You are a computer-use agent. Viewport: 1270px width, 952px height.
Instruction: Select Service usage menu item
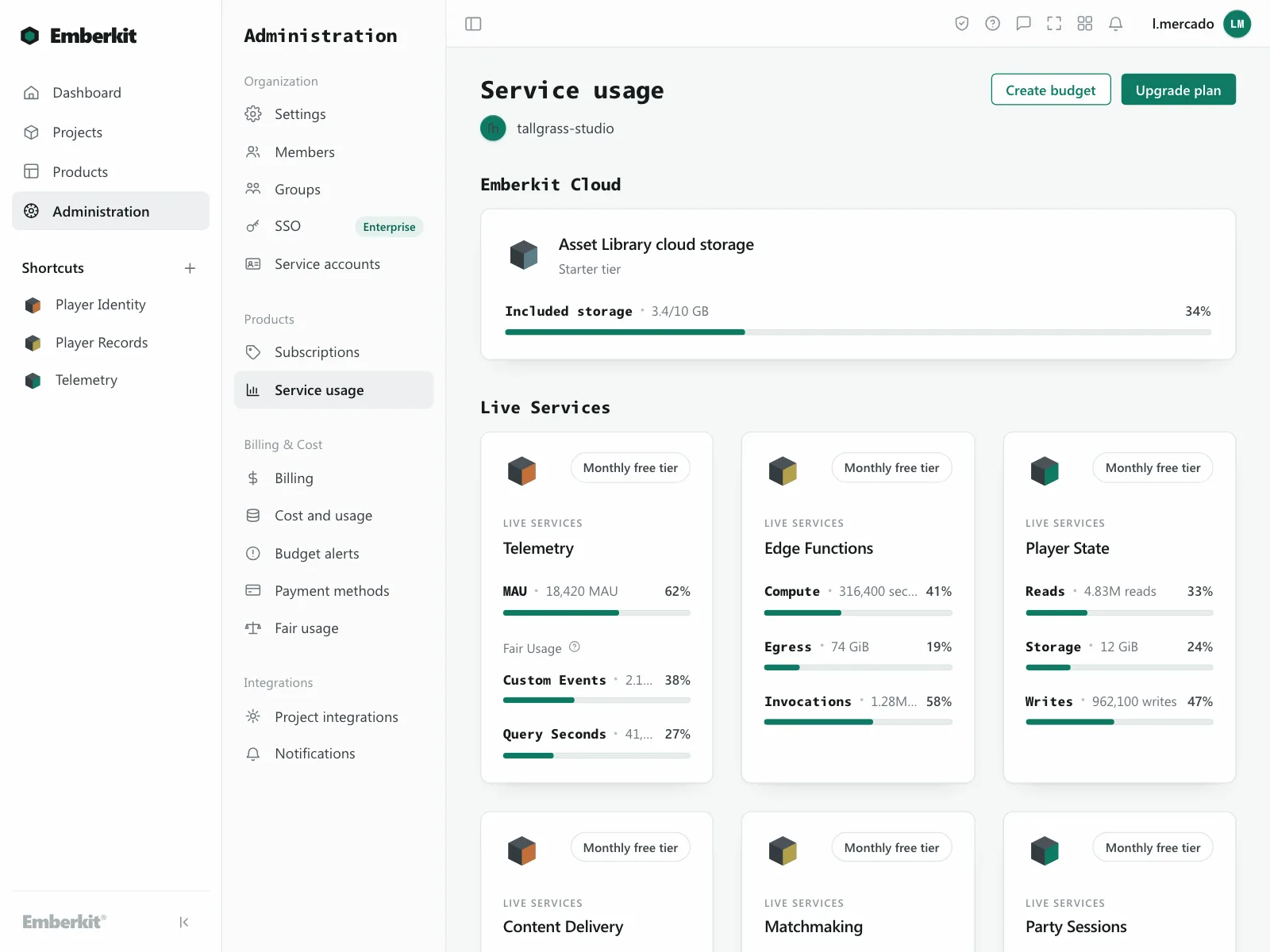tap(333, 390)
